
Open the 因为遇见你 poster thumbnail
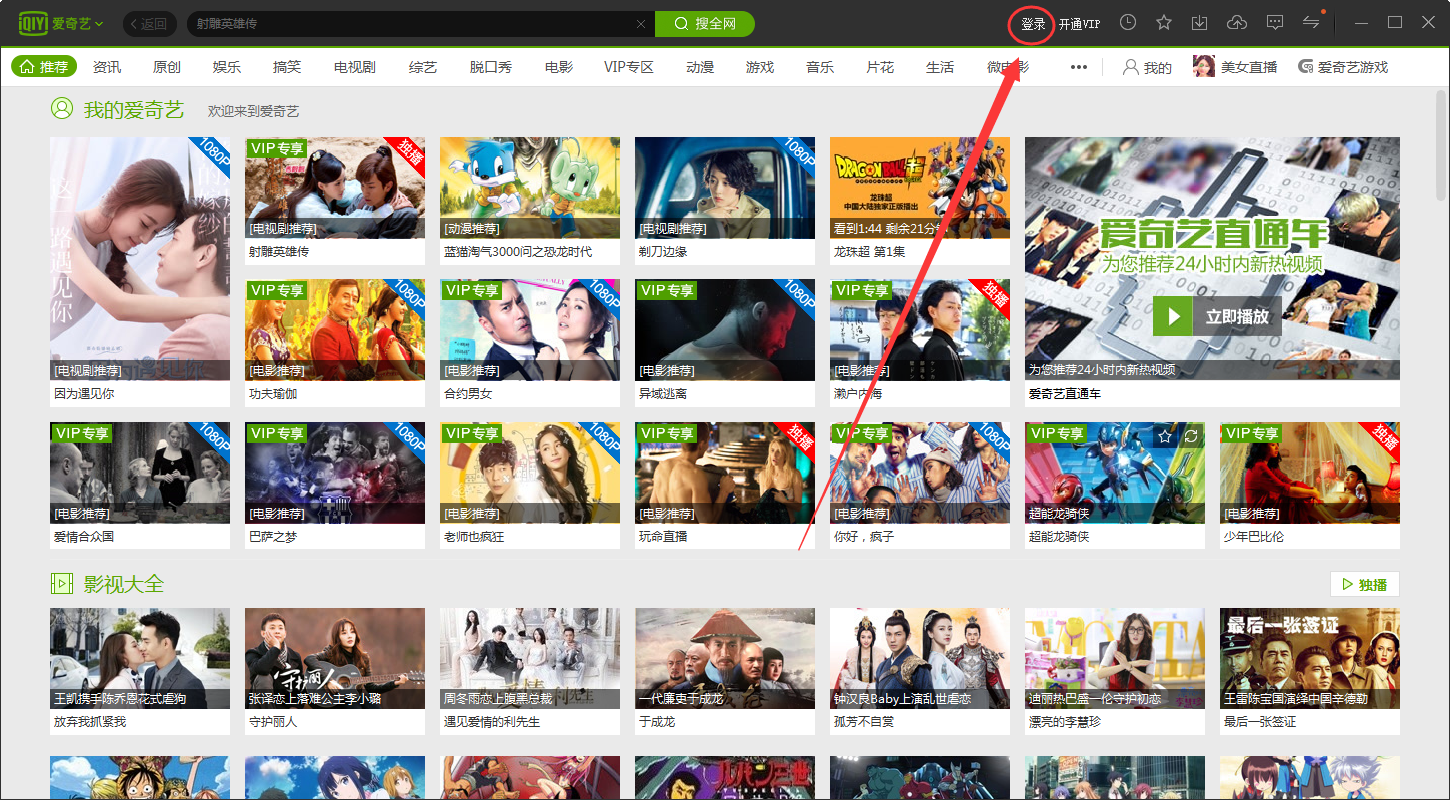tap(140, 259)
